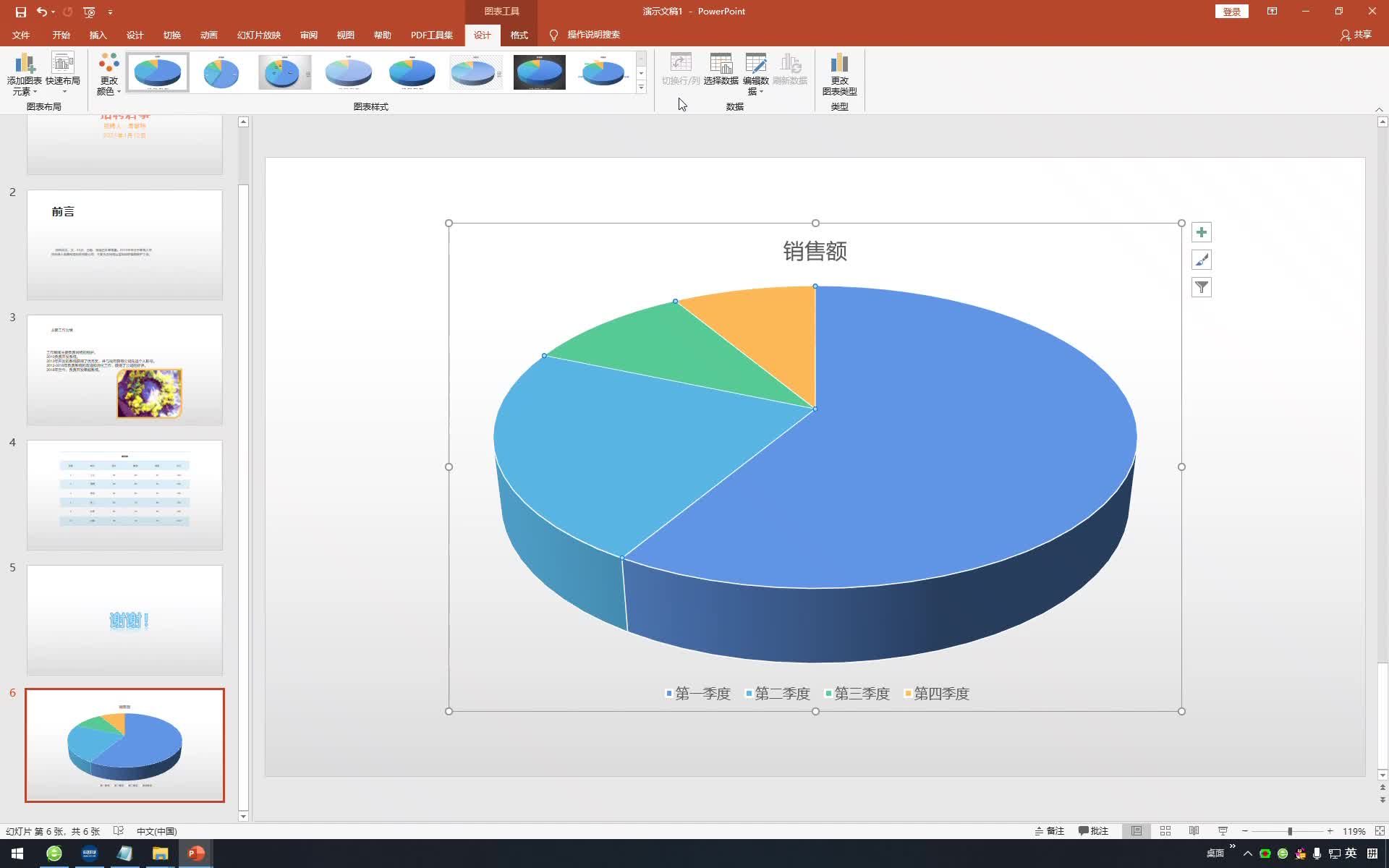Viewport: 1389px width, 868px height.
Task: Click the zoom slider handle
Action: (x=1290, y=831)
